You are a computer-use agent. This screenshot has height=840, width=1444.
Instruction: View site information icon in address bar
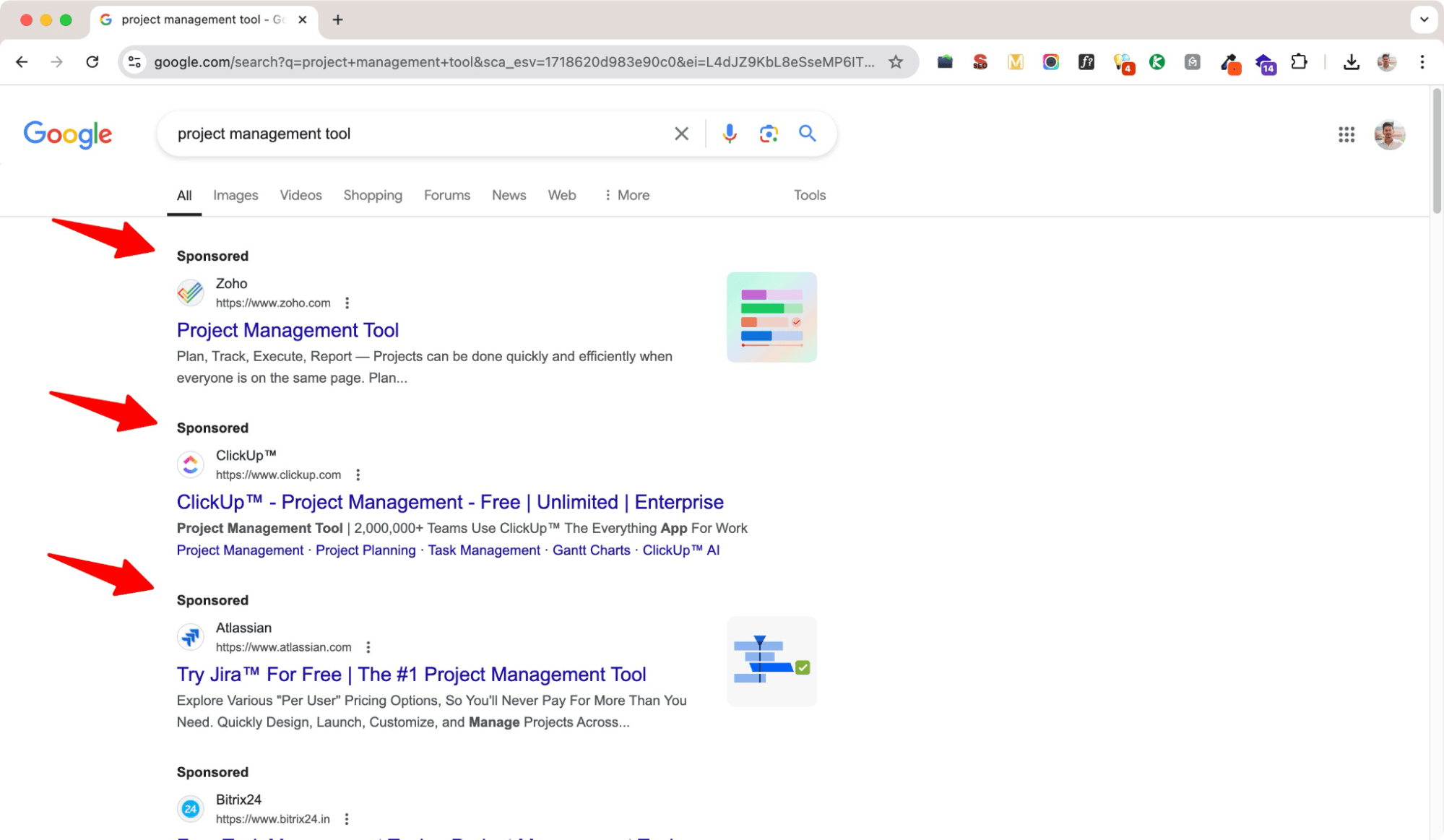135,62
